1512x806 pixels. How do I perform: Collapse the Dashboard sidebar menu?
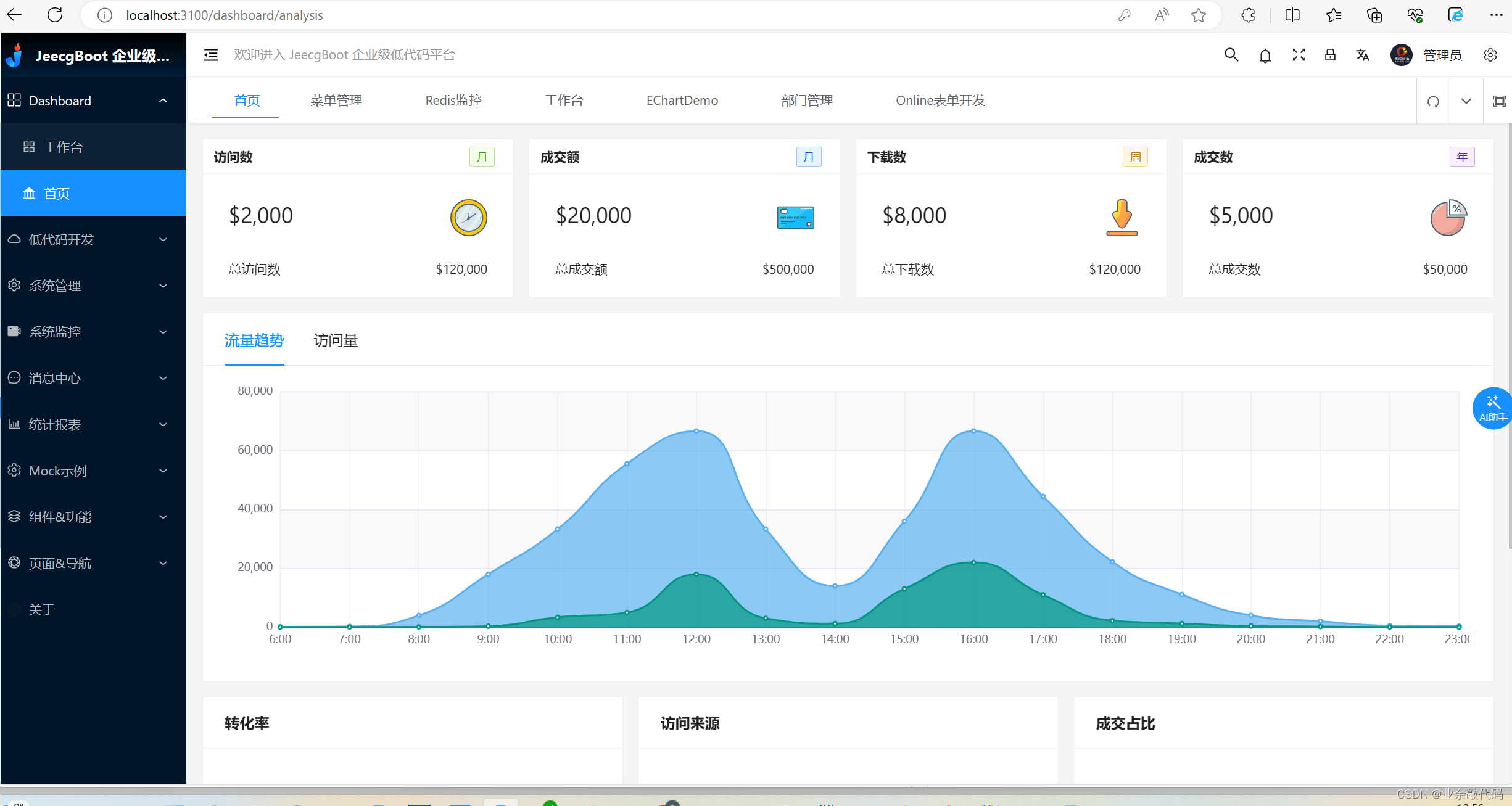click(93, 101)
